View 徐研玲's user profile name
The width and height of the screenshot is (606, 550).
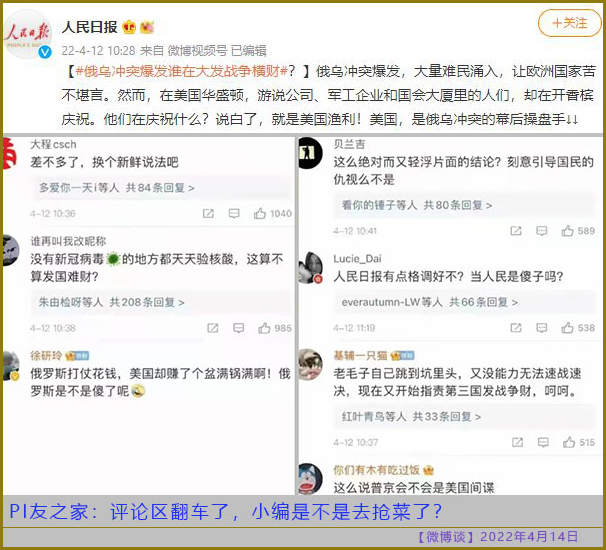(x=46, y=356)
